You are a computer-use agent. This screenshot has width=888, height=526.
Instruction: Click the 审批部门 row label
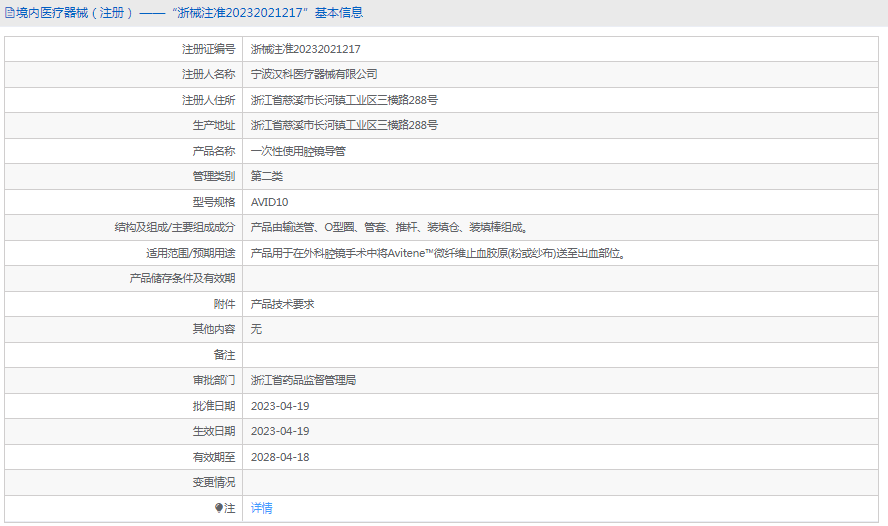(x=214, y=380)
